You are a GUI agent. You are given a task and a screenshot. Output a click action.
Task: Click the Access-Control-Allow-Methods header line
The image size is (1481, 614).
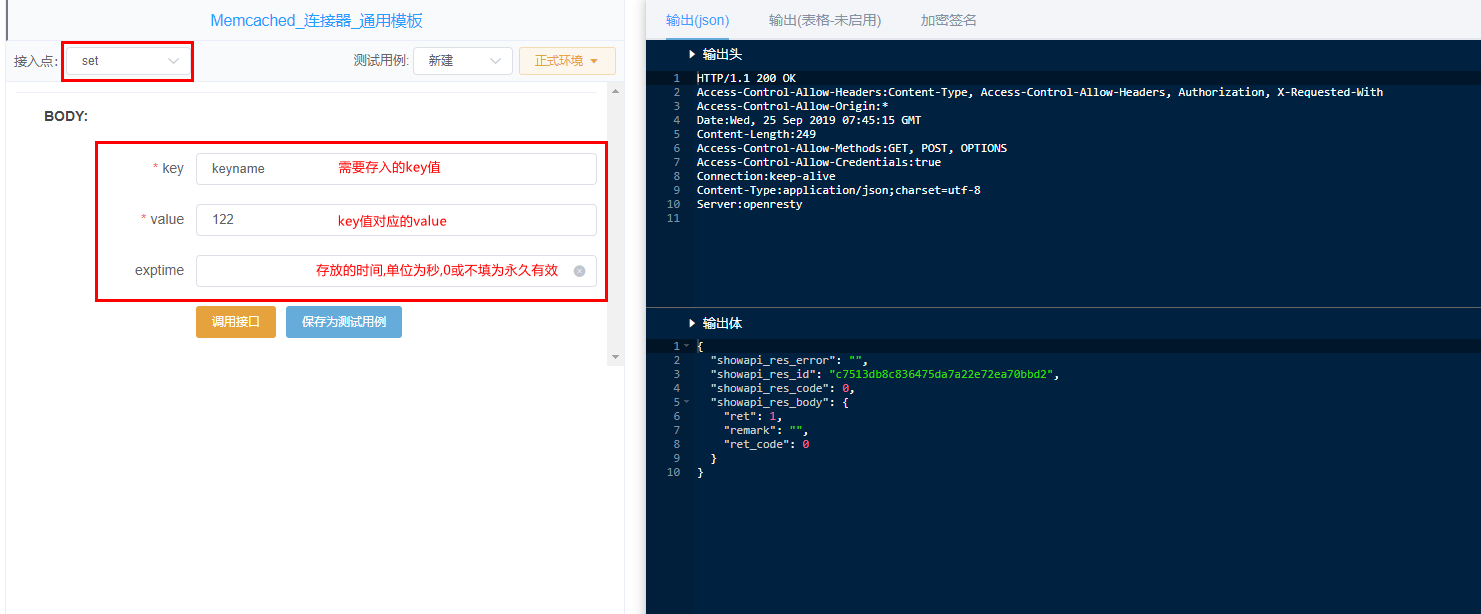(852, 148)
